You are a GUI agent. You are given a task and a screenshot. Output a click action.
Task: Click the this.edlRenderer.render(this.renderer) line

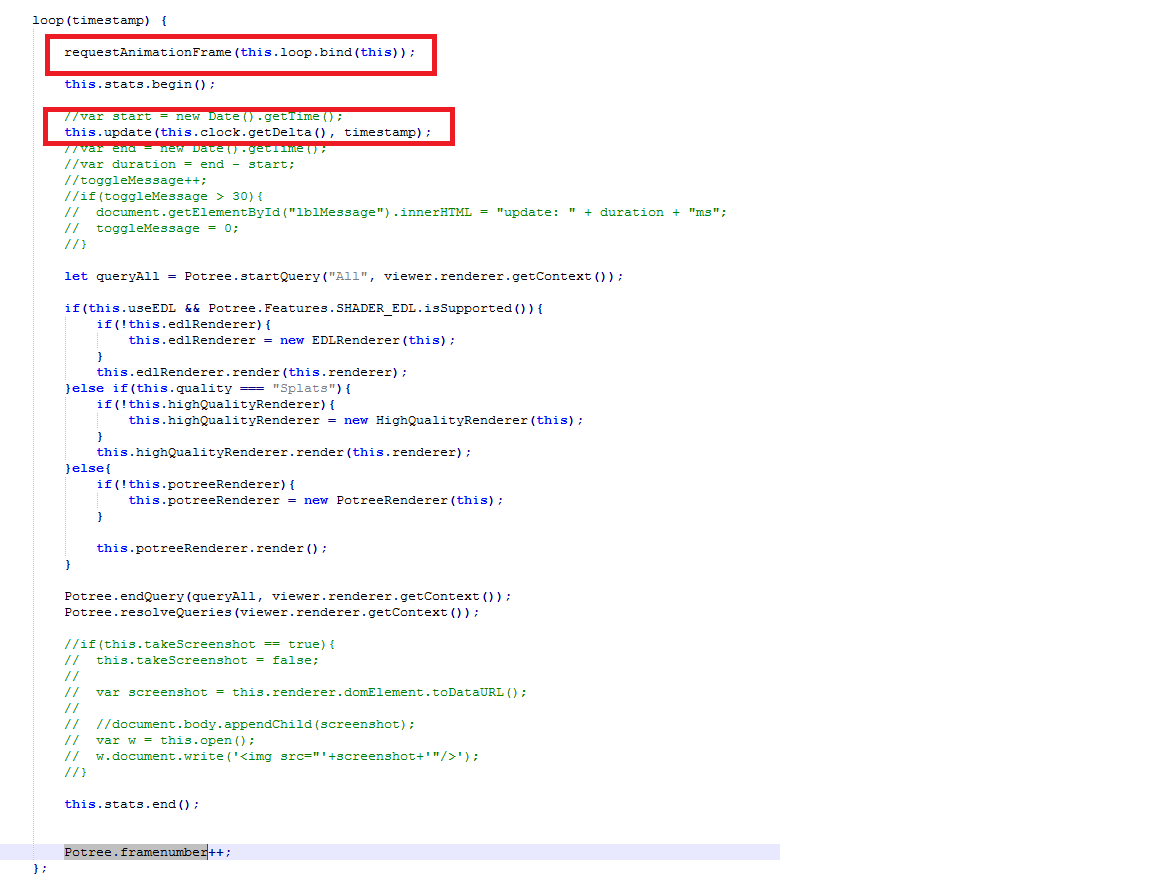pyautogui.click(x=251, y=372)
